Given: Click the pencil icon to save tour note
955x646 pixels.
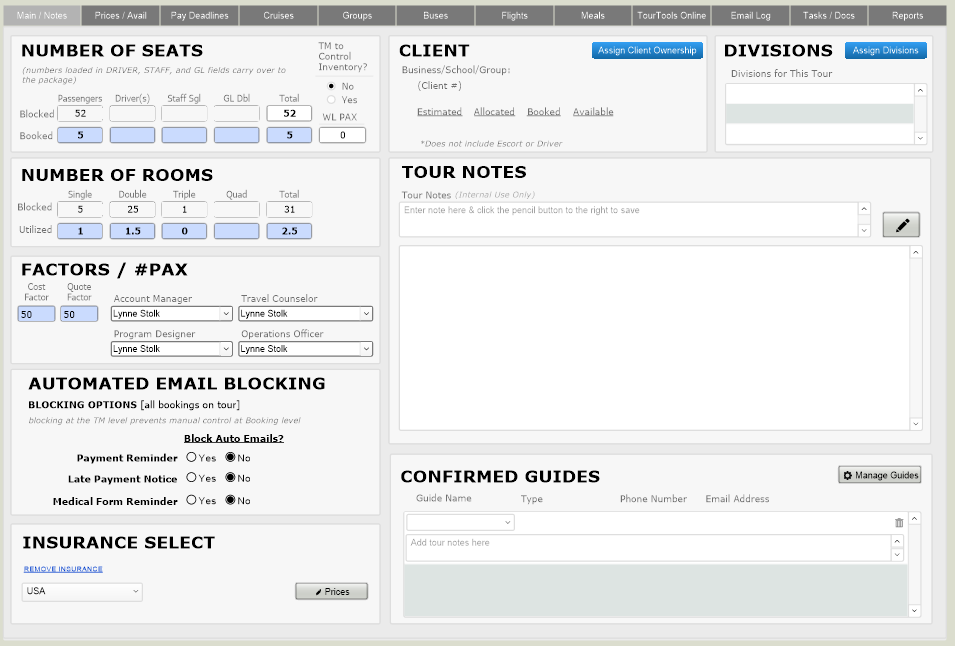Looking at the screenshot, I should coord(901,225).
